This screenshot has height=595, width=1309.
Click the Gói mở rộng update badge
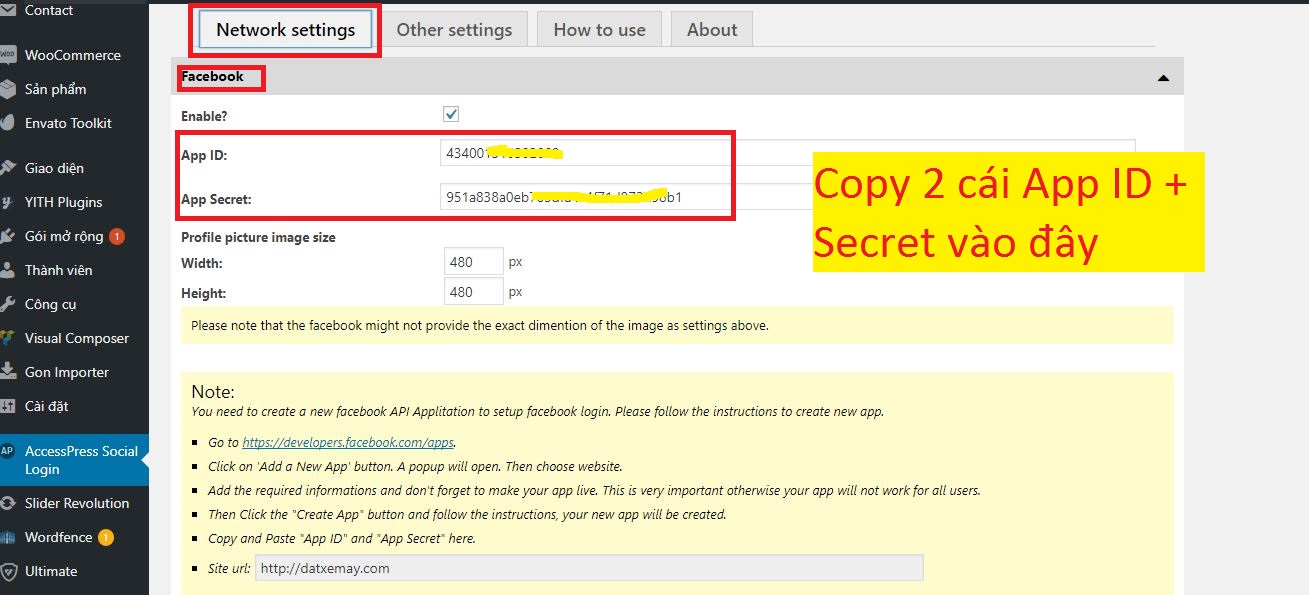tap(117, 237)
